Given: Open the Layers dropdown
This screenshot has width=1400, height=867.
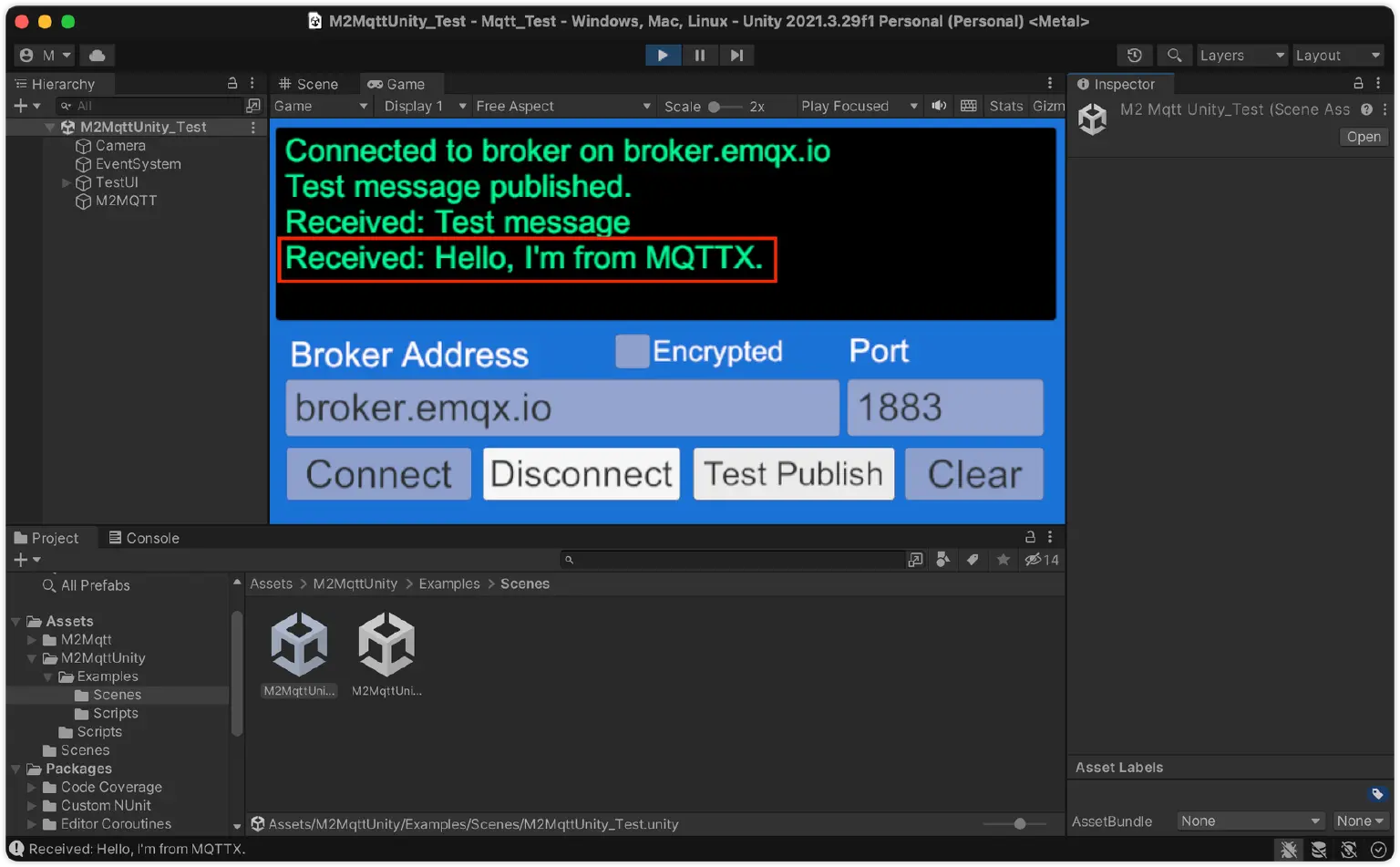Looking at the screenshot, I should click(x=1241, y=55).
